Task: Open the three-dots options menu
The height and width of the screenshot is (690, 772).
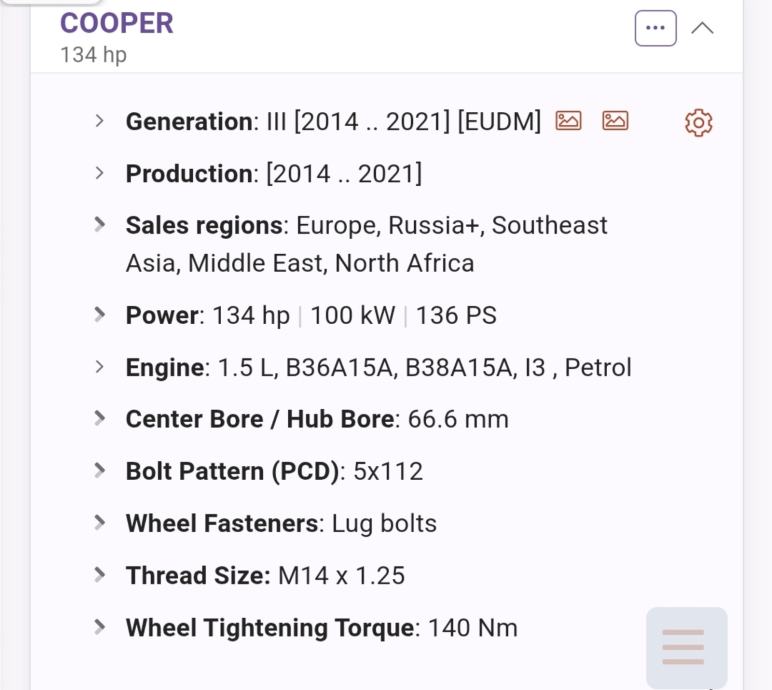Action: [655, 28]
